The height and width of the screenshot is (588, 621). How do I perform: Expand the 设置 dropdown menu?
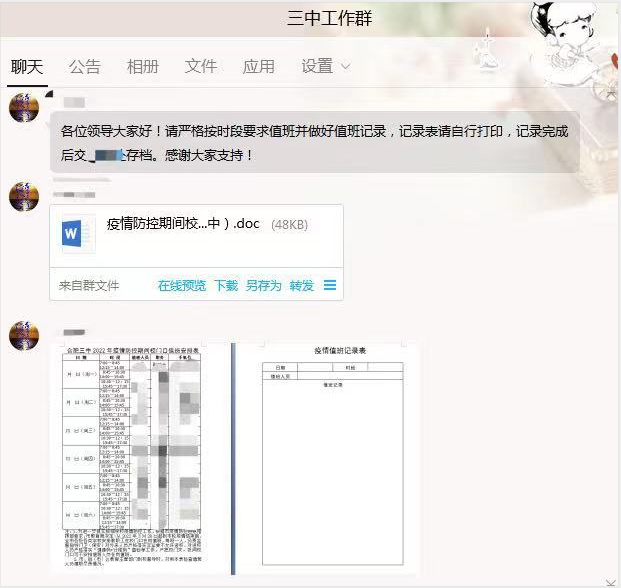pos(325,67)
